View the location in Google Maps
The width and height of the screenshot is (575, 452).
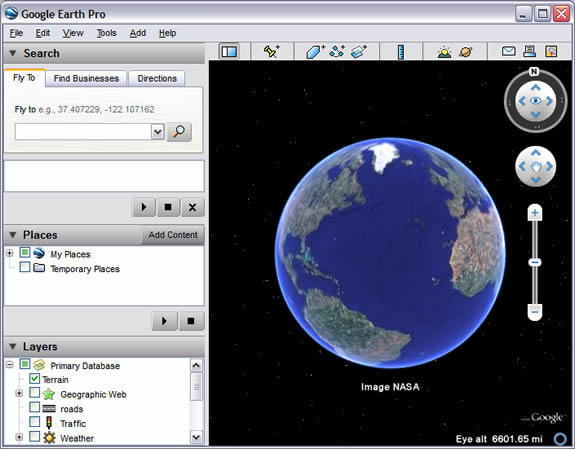551,51
